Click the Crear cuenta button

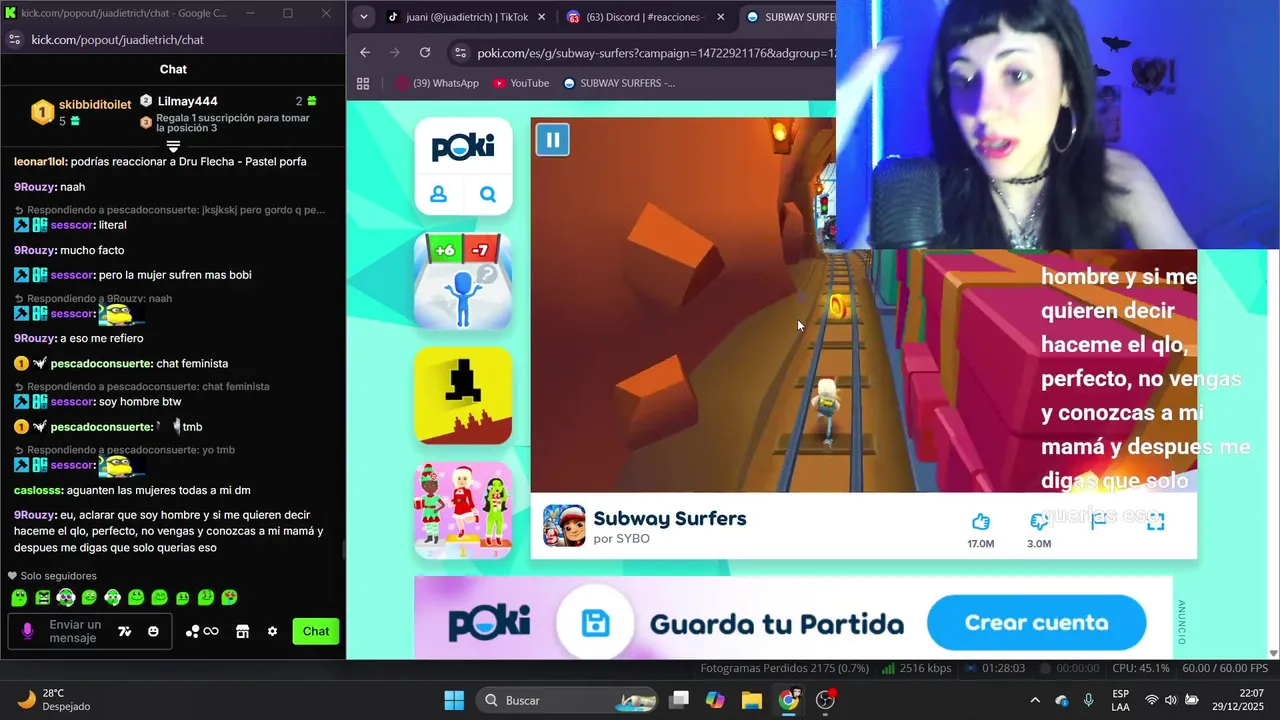coord(1036,623)
